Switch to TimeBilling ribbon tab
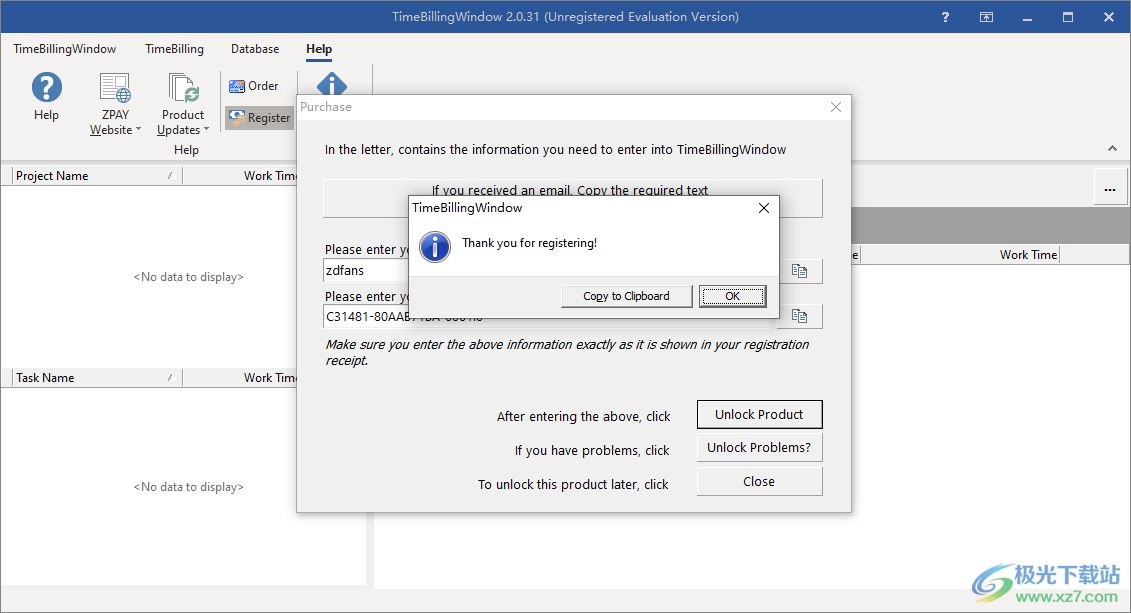 coord(175,49)
